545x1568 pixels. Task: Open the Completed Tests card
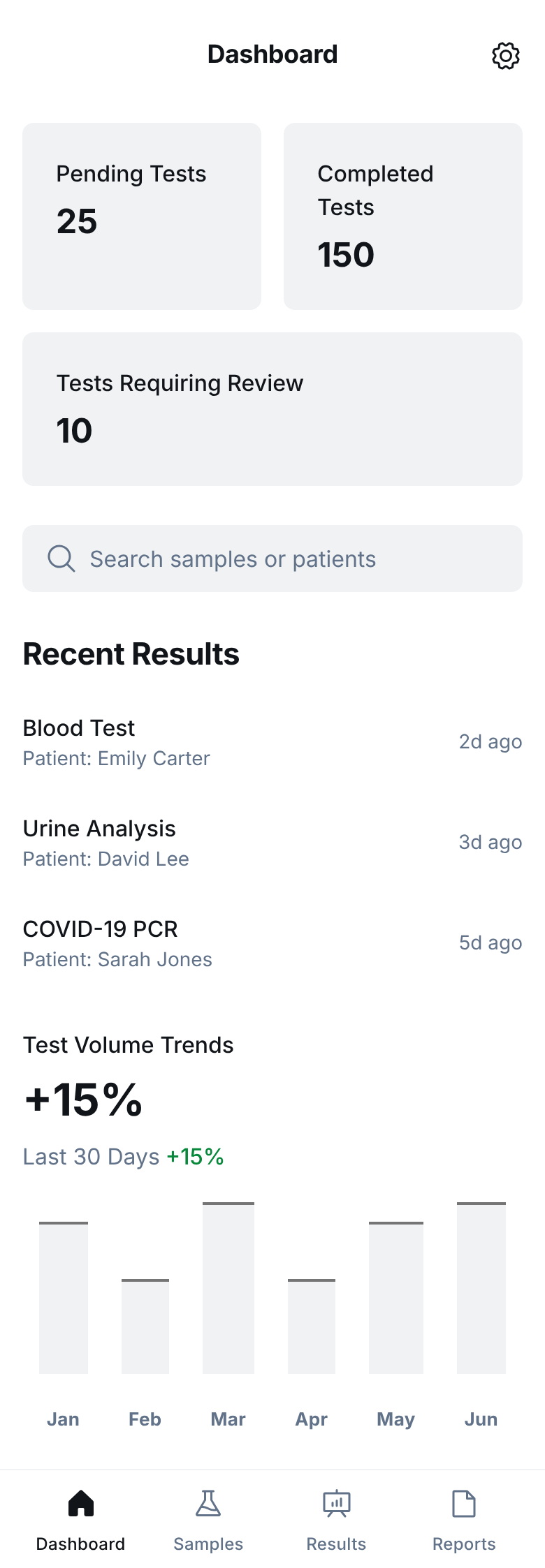pyautogui.click(x=403, y=216)
